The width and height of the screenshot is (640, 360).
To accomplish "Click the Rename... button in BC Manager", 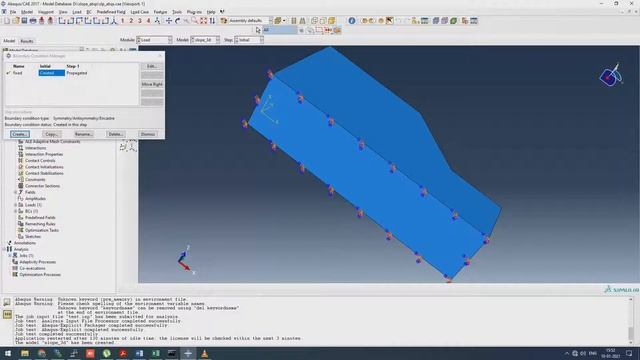I will click(83, 134).
